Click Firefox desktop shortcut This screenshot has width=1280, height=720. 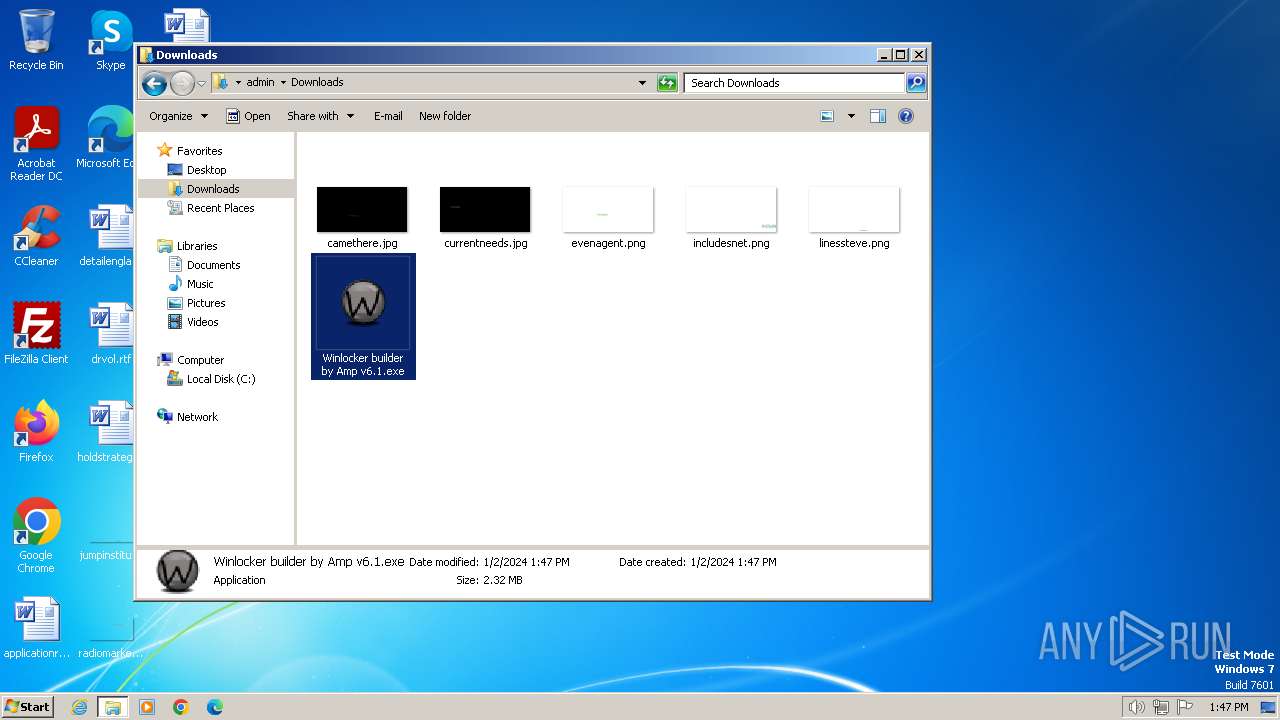pyautogui.click(x=36, y=432)
